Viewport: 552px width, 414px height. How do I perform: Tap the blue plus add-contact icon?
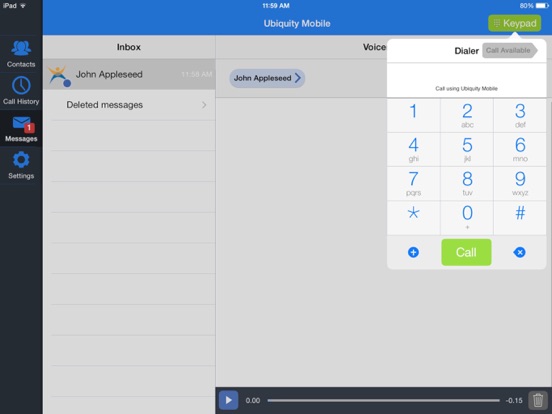(x=413, y=252)
